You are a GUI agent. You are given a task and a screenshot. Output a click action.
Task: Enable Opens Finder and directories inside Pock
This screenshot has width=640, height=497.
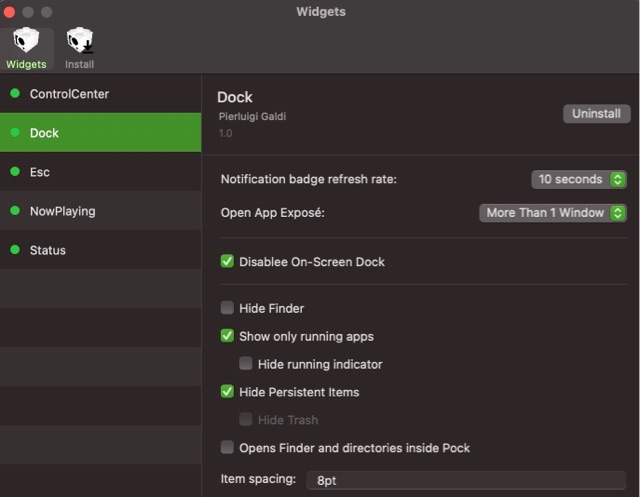tap(228, 448)
